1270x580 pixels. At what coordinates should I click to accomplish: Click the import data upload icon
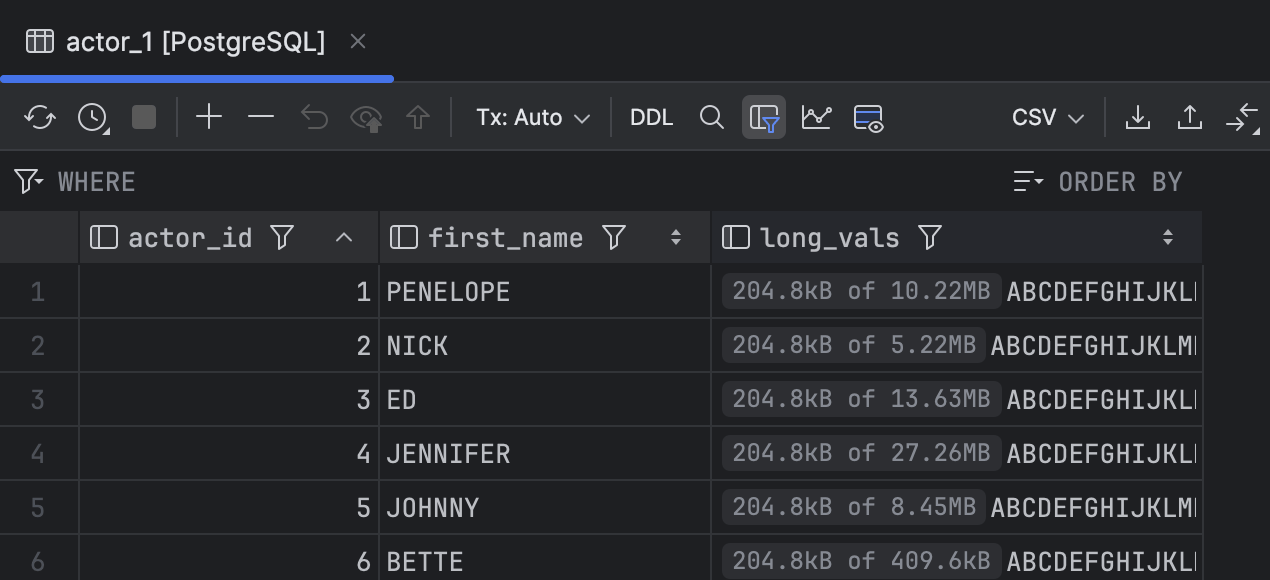point(1189,118)
